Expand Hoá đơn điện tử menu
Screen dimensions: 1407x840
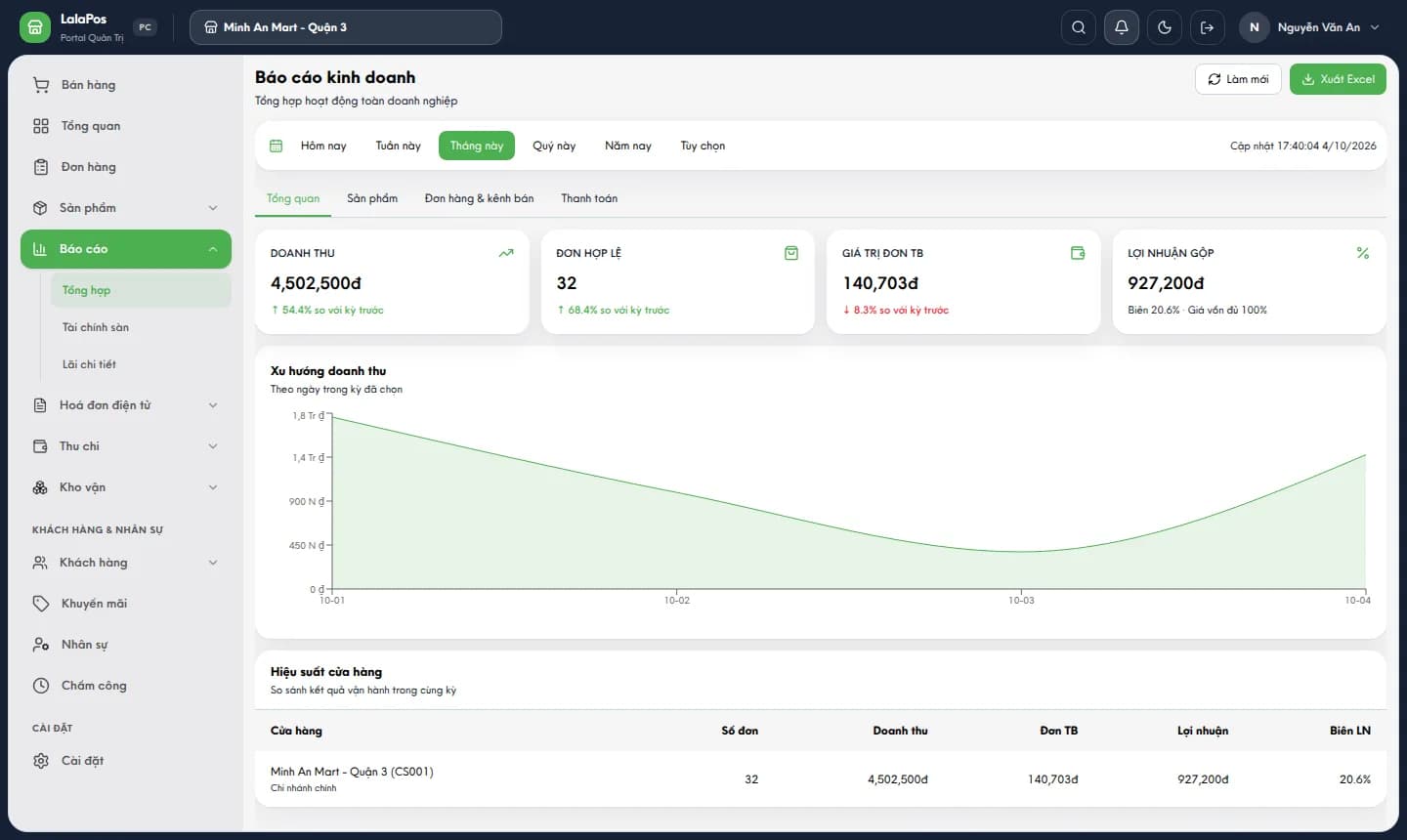click(126, 405)
